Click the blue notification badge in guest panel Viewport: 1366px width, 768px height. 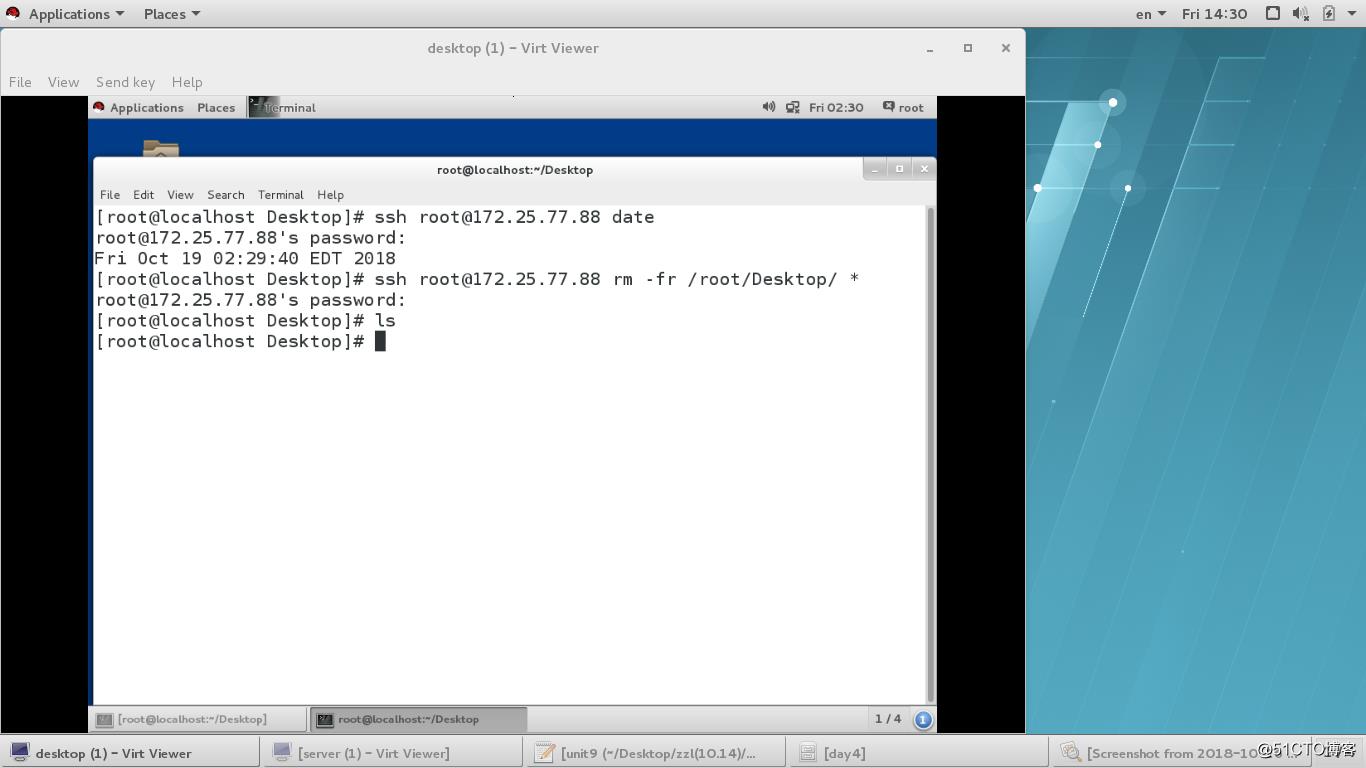pos(923,719)
